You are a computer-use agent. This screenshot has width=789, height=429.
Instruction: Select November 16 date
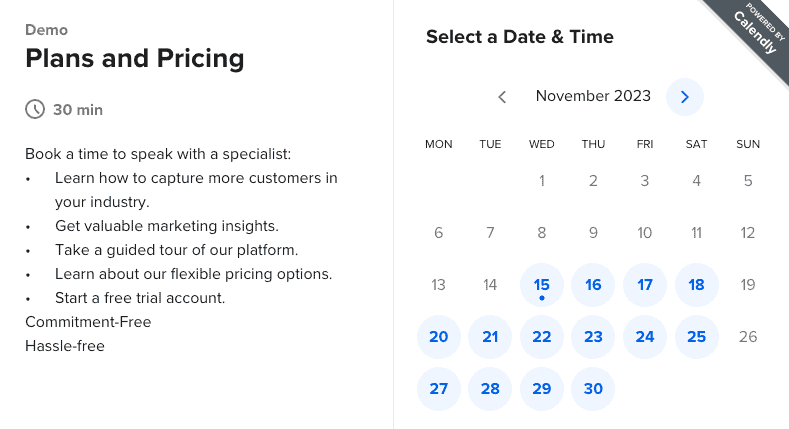pos(593,285)
